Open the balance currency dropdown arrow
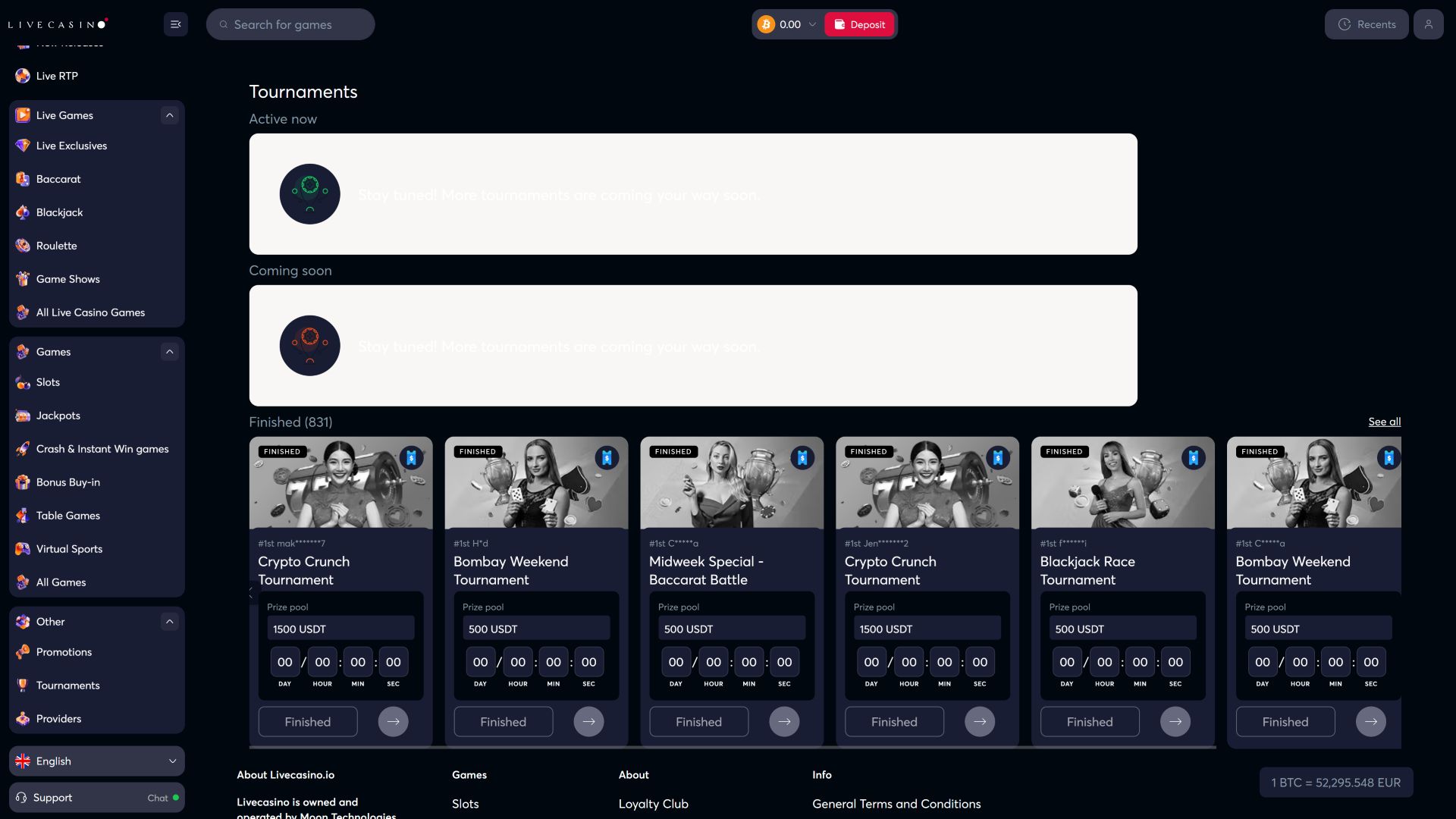The image size is (1456, 819). pyautogui.click(x=812, y=24)
